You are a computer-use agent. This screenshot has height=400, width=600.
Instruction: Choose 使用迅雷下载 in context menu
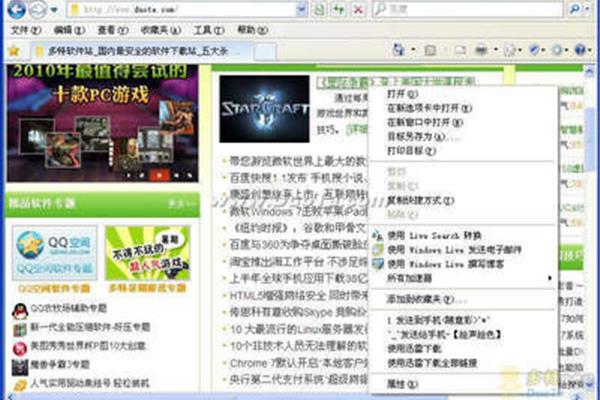click(x=462, y=349)
